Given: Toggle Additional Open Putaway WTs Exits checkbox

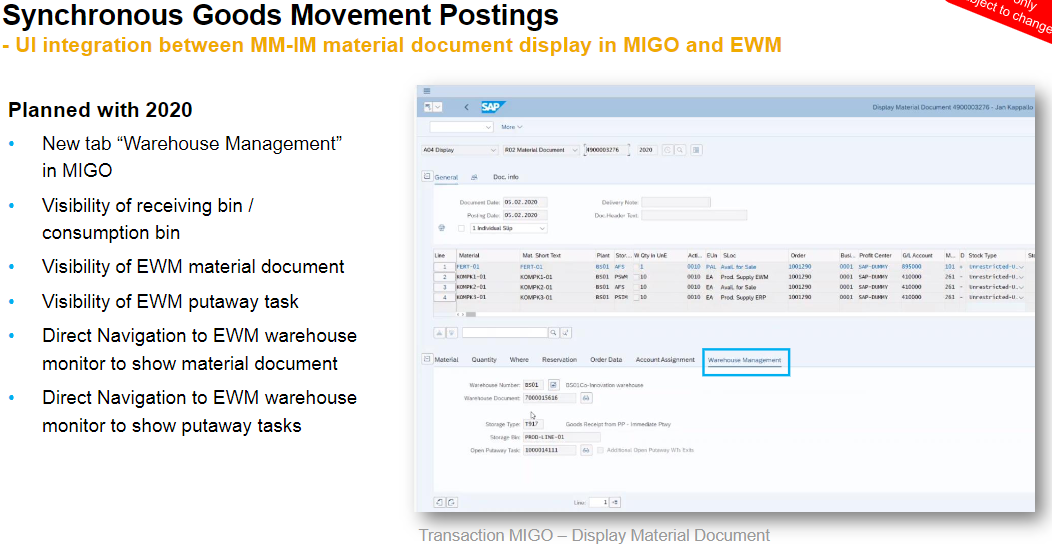Looking at the screenshot, I should click(x=600, y=450).
